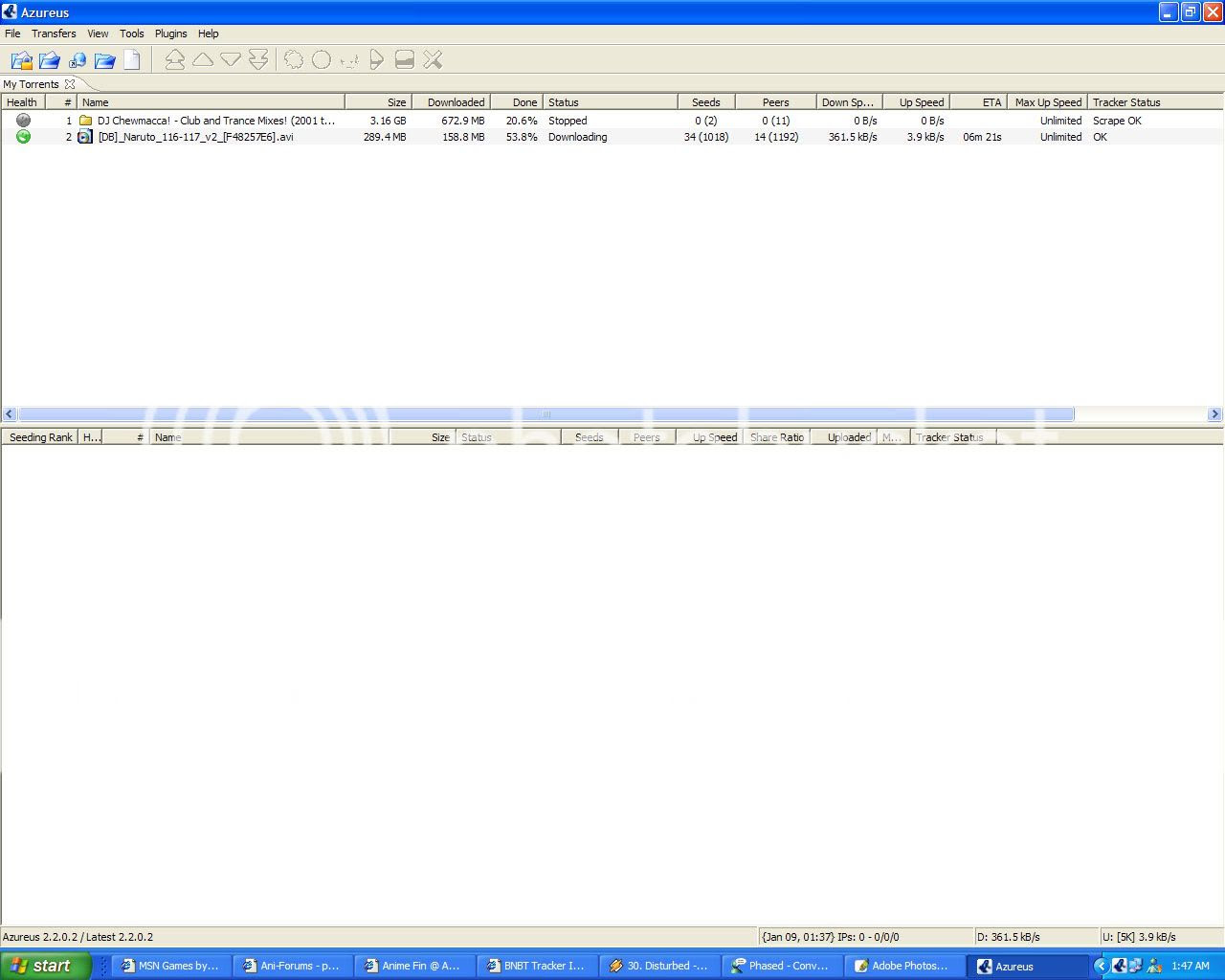Click the grey health icon of DJ Chewmacca torrent
Screen dimensions: 1225x980
coord(23,121)
